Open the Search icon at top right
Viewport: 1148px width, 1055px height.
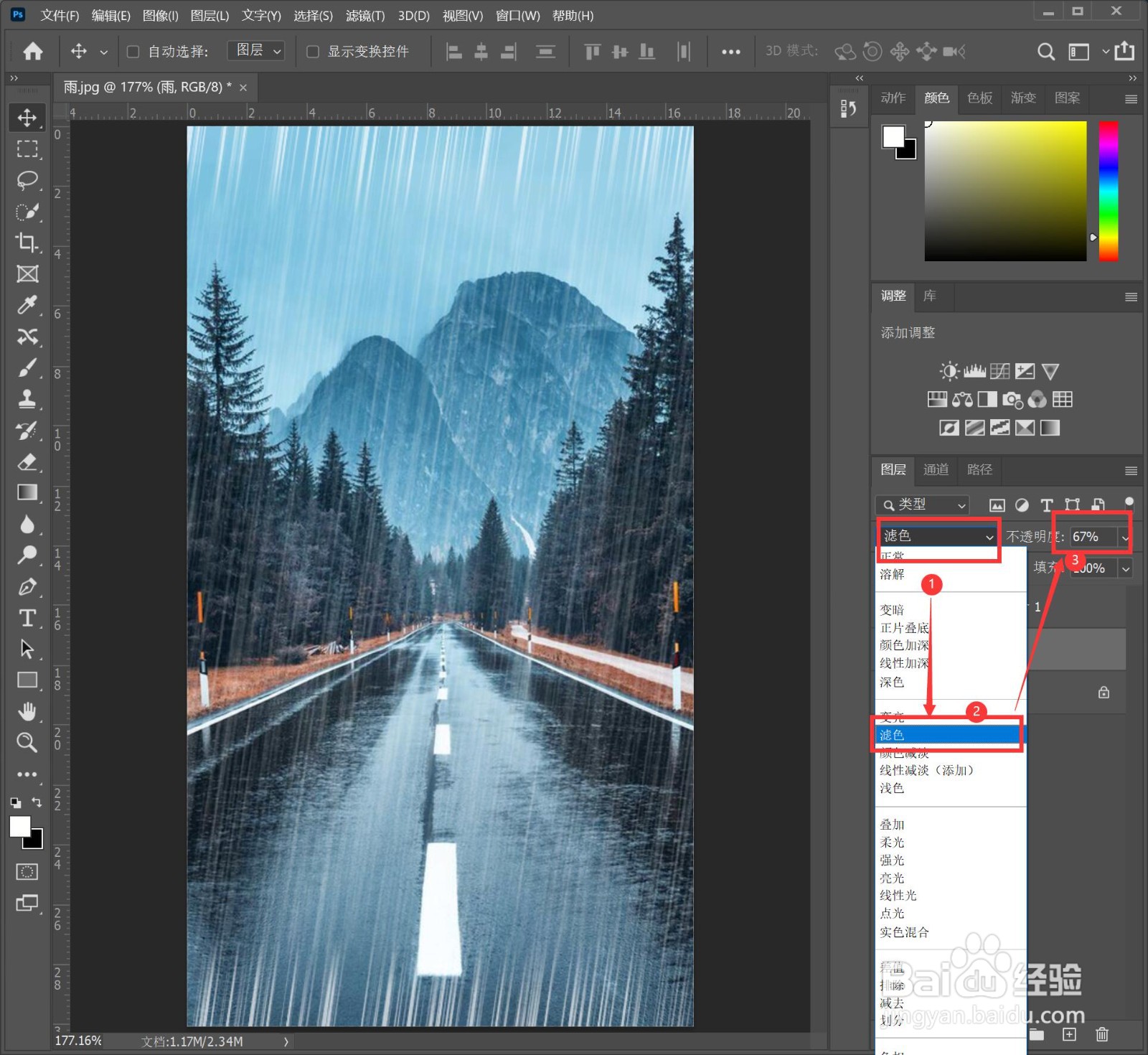[1046, 52]
